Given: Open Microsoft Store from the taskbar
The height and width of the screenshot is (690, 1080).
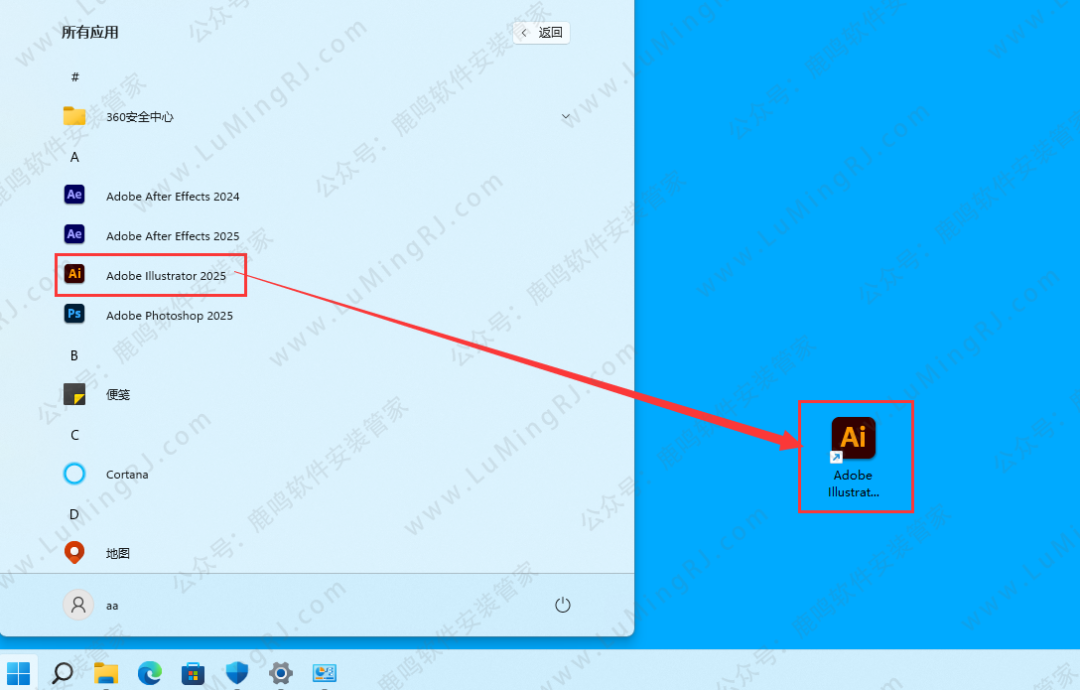Looking at the screenshot, I should click(x=193, y=673).
